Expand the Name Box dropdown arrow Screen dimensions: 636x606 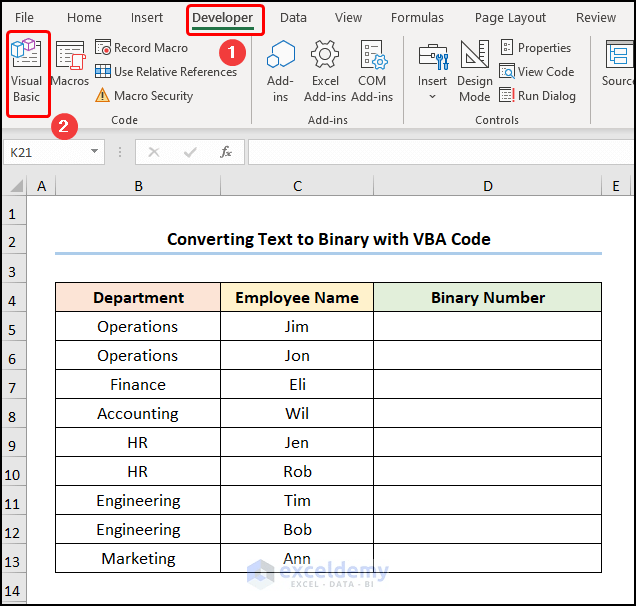95,152
